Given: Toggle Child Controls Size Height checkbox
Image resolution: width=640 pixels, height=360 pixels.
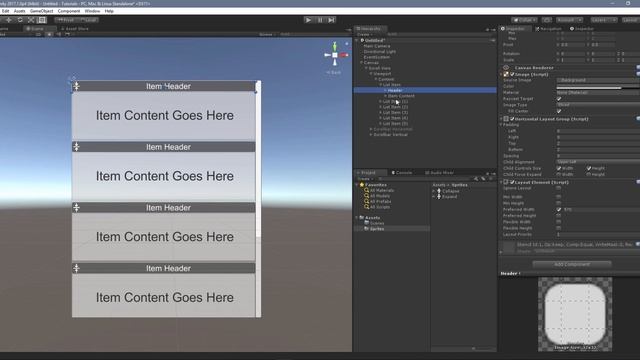Looking at the screenshot, I should click(x=589, y=168).
